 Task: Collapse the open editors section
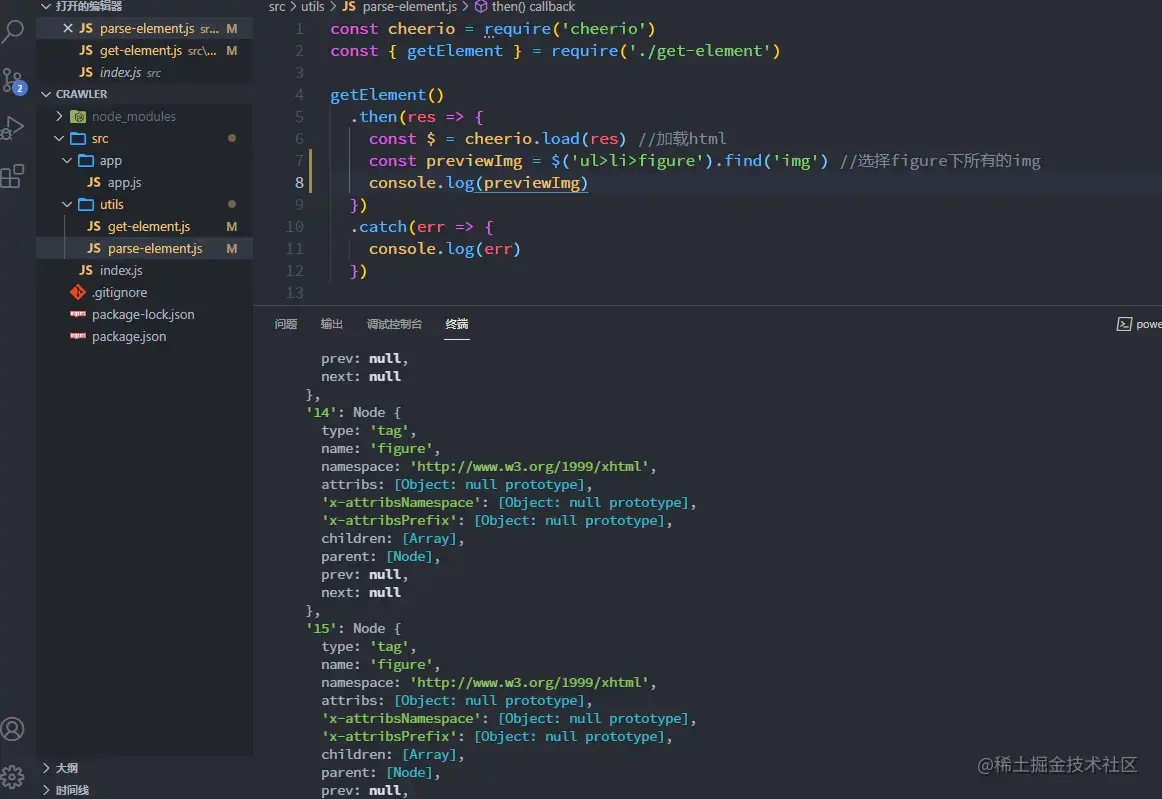coord(46,6)
